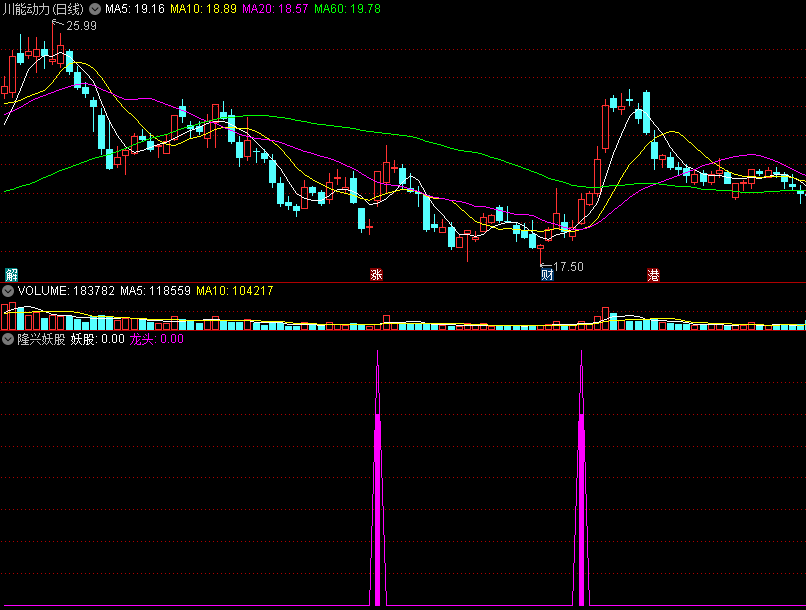The height and width of the screenshot is (610, 806).
Task: Click the first magenta 龙头 signal spike
Action: (378, 478)
